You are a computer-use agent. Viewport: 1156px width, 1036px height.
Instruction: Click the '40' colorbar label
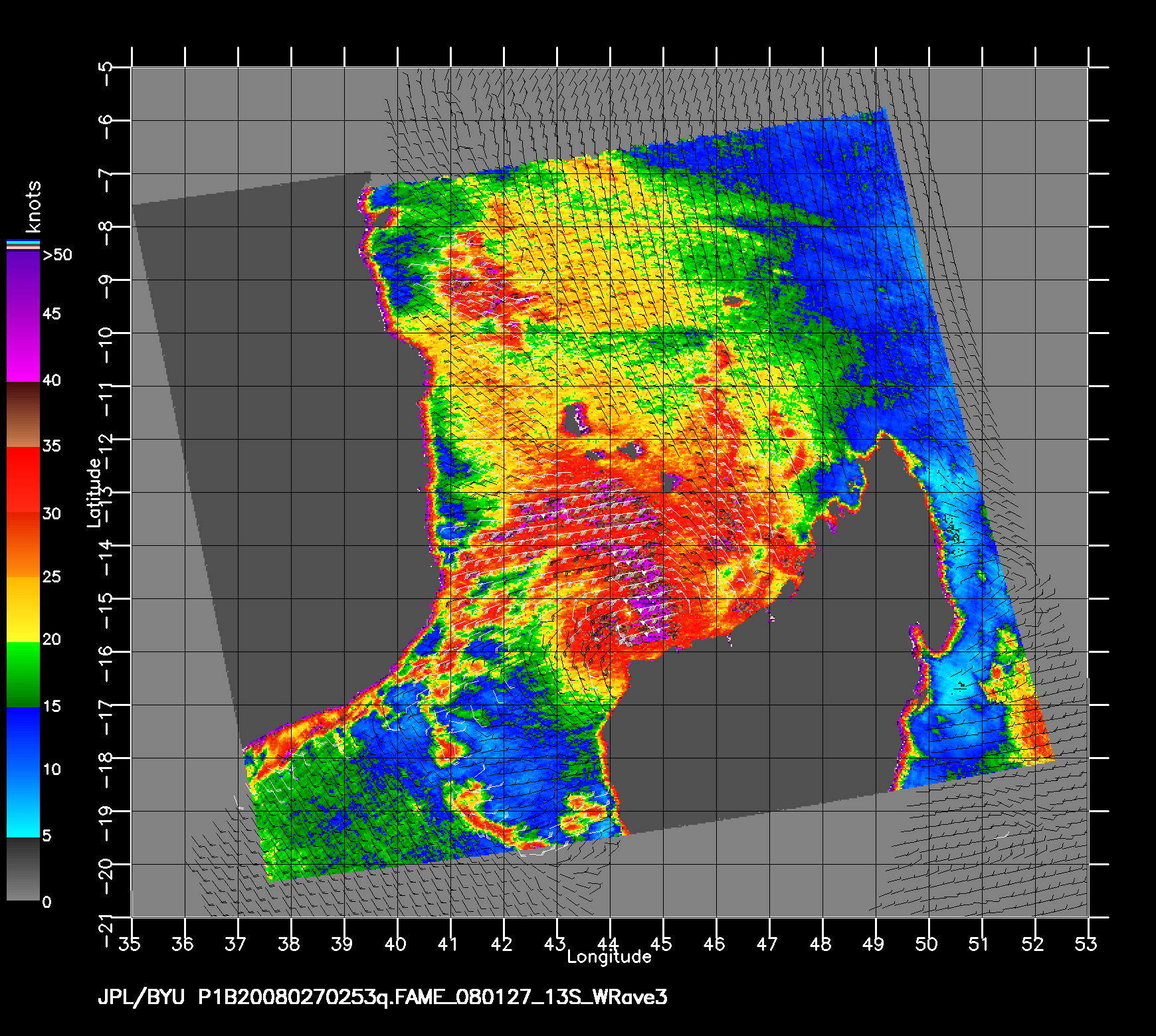tap(51, 381)
